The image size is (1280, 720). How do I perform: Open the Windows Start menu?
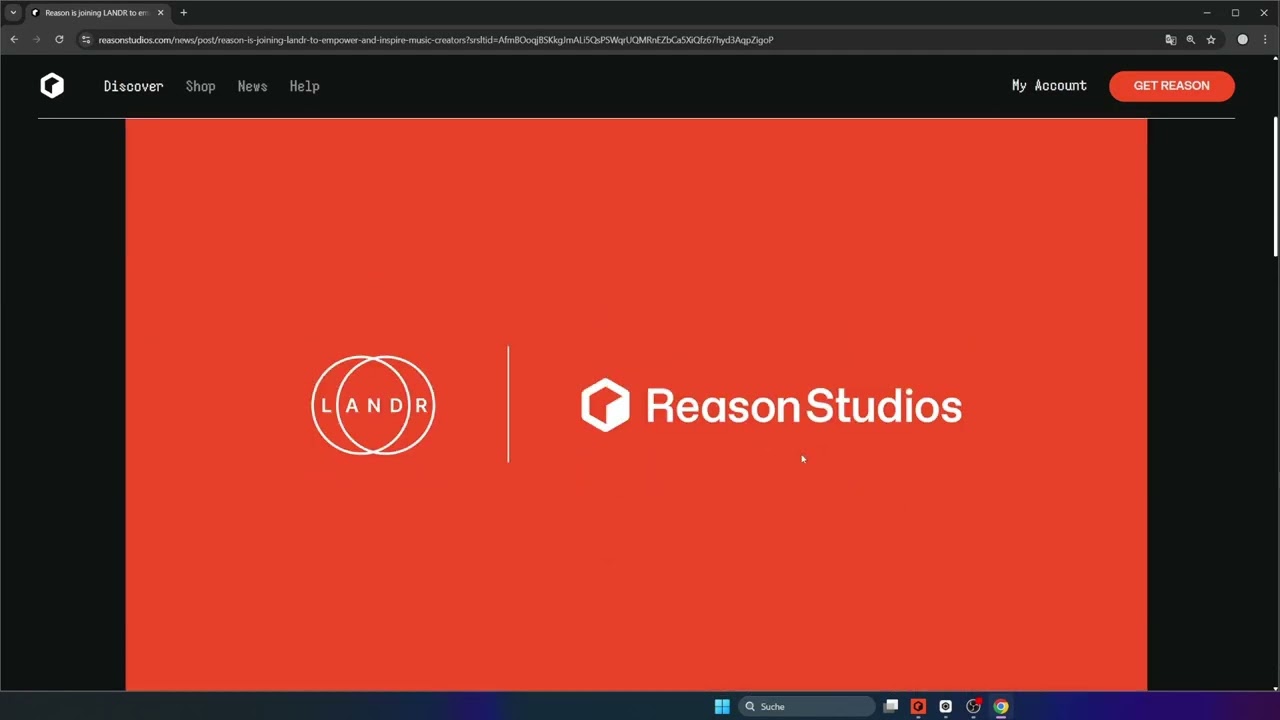[x=722, y=706]
